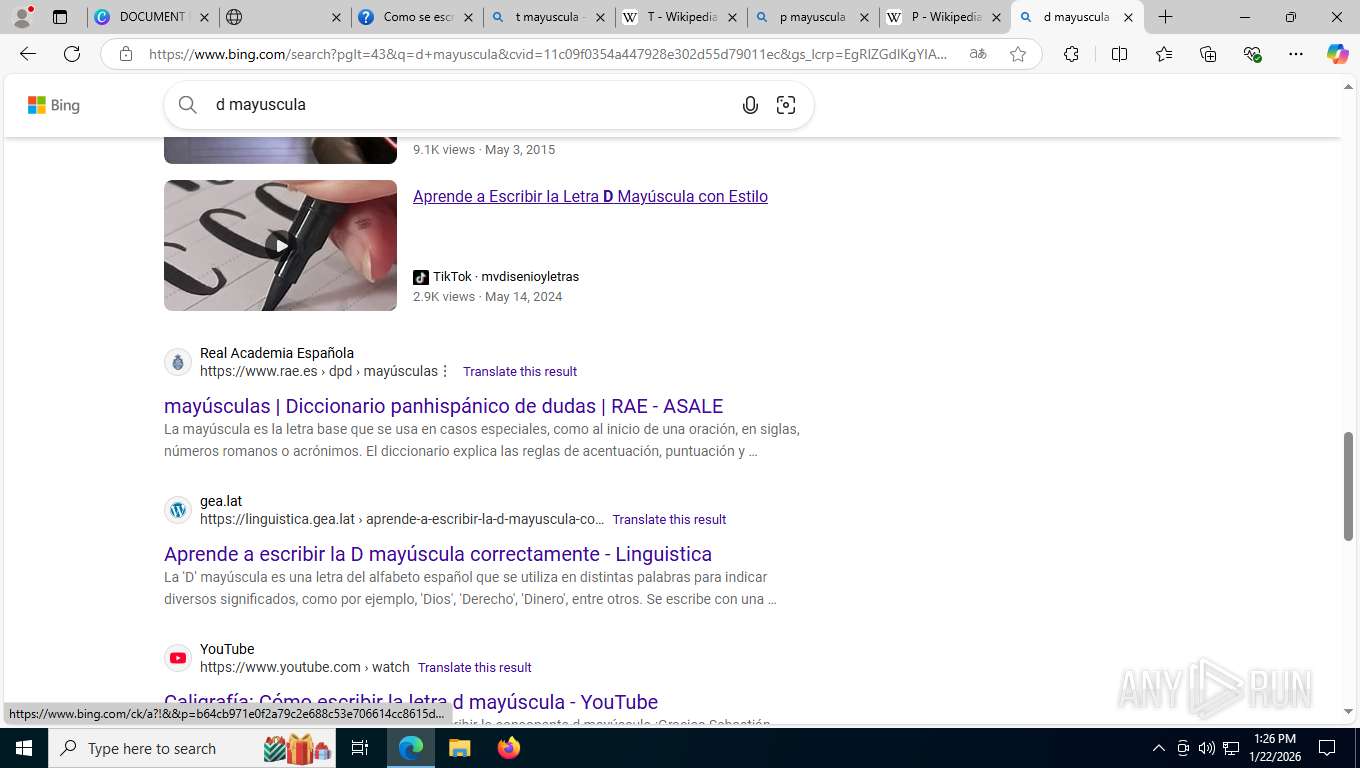The height and width of the screenshot is (768, 1360).
Task: Reload the current Bing page
Action: 72,54
